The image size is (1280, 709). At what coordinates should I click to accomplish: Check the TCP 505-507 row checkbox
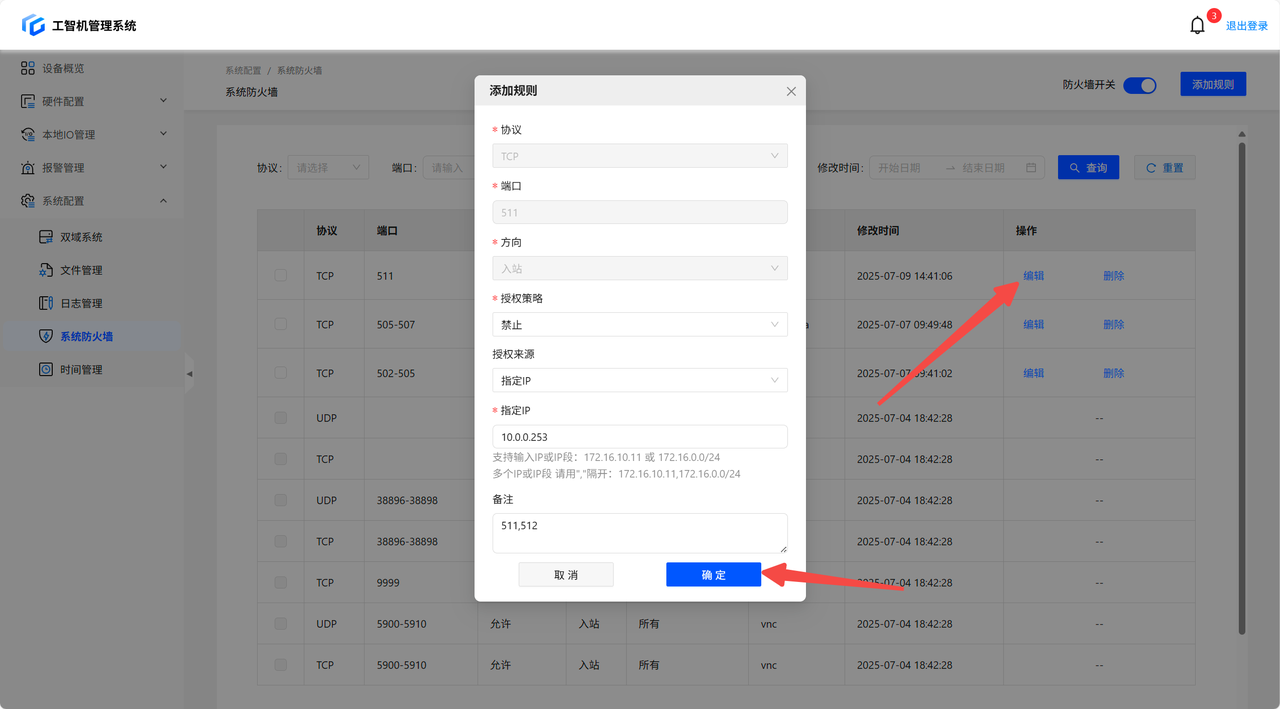pyautogui.click(x=281, y=324)
